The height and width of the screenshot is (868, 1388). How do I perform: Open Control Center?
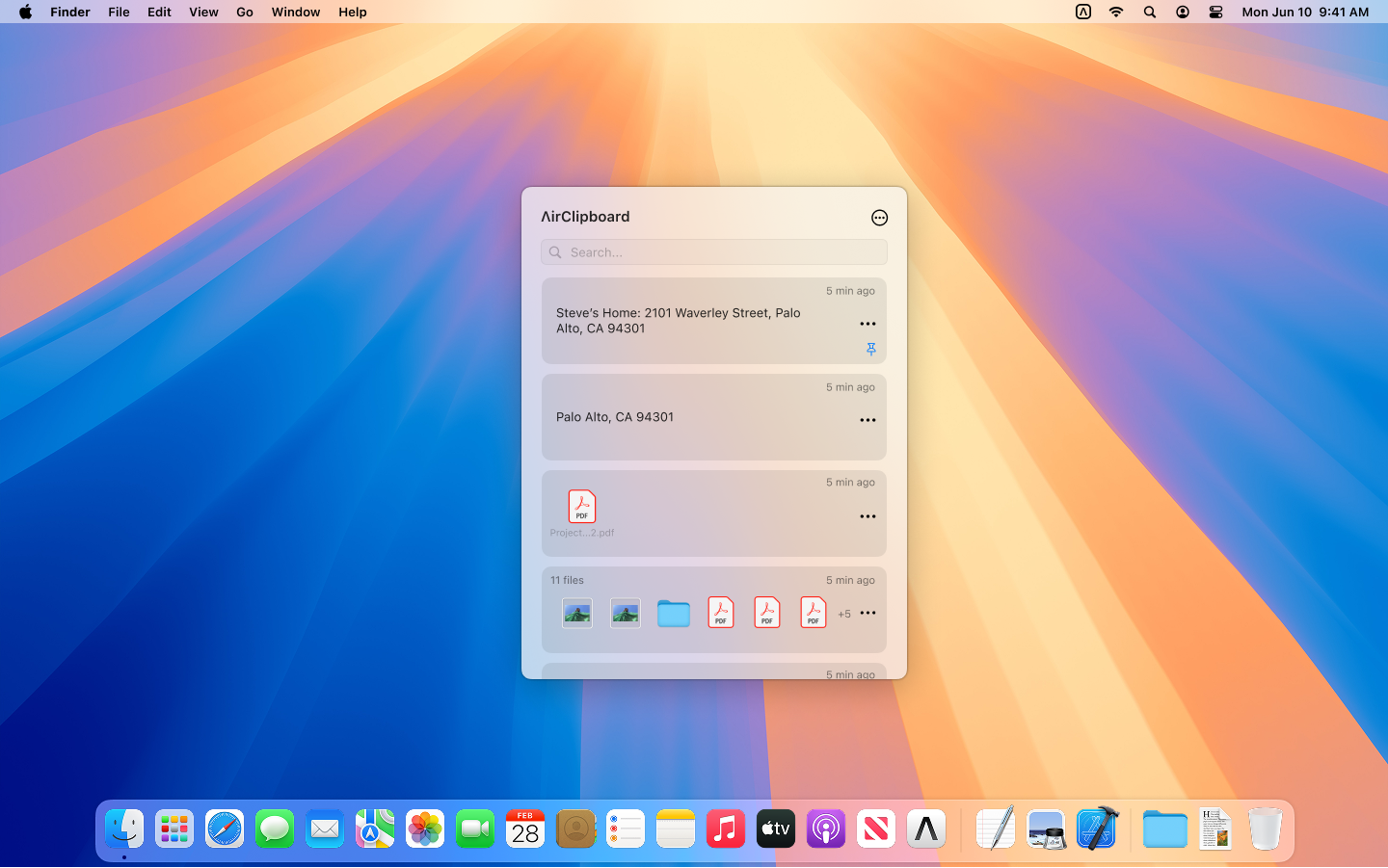click(1215, 12)
